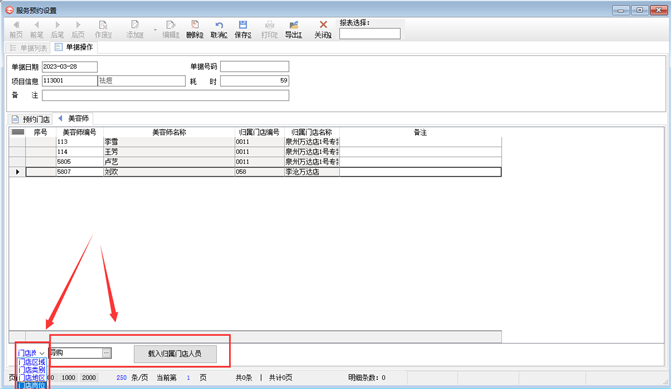
Task: Select cell with beautician number 5807
Action: coord(80,172)
